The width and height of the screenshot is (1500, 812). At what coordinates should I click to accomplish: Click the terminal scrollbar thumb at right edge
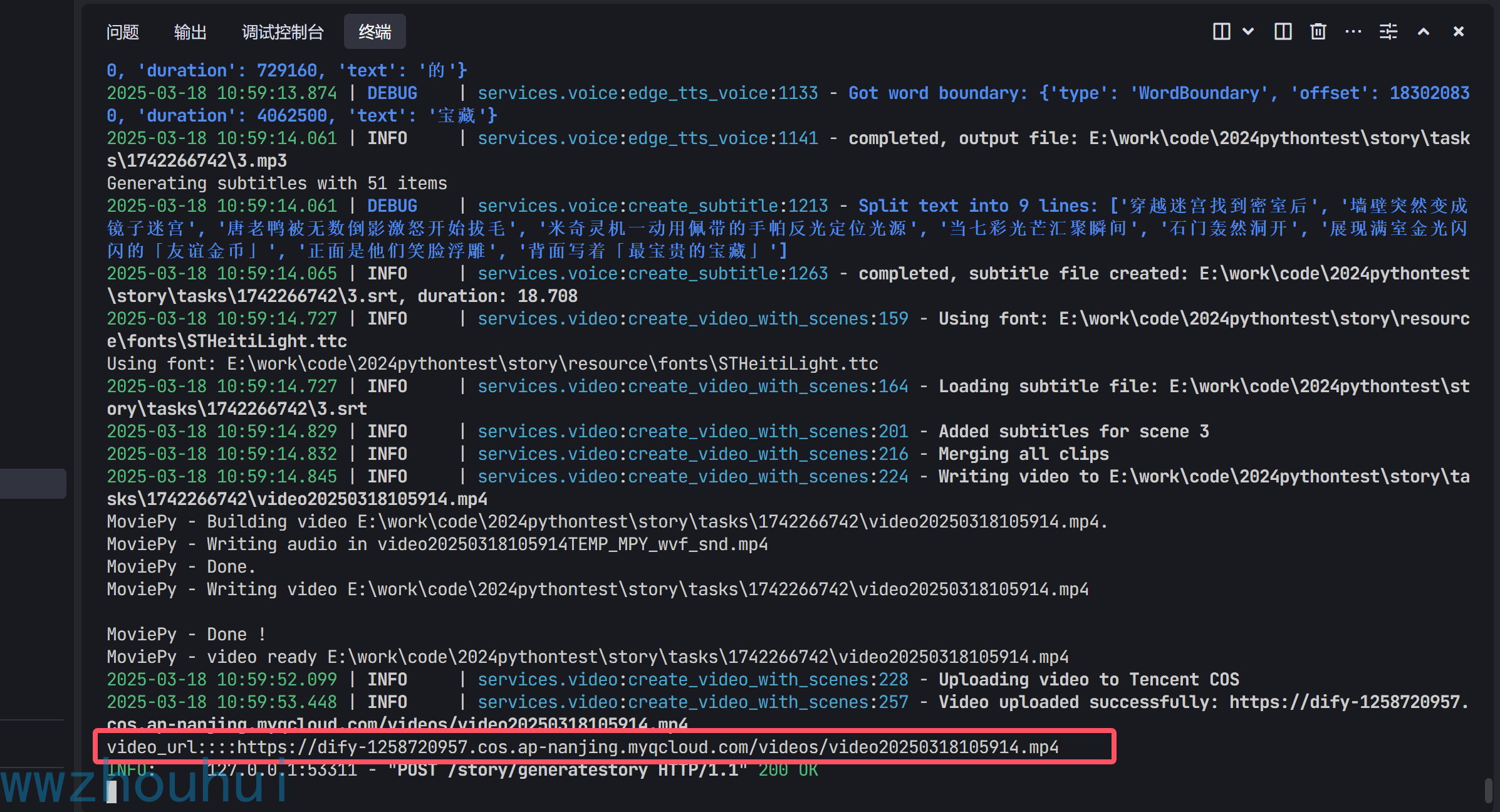point(1488,789)
